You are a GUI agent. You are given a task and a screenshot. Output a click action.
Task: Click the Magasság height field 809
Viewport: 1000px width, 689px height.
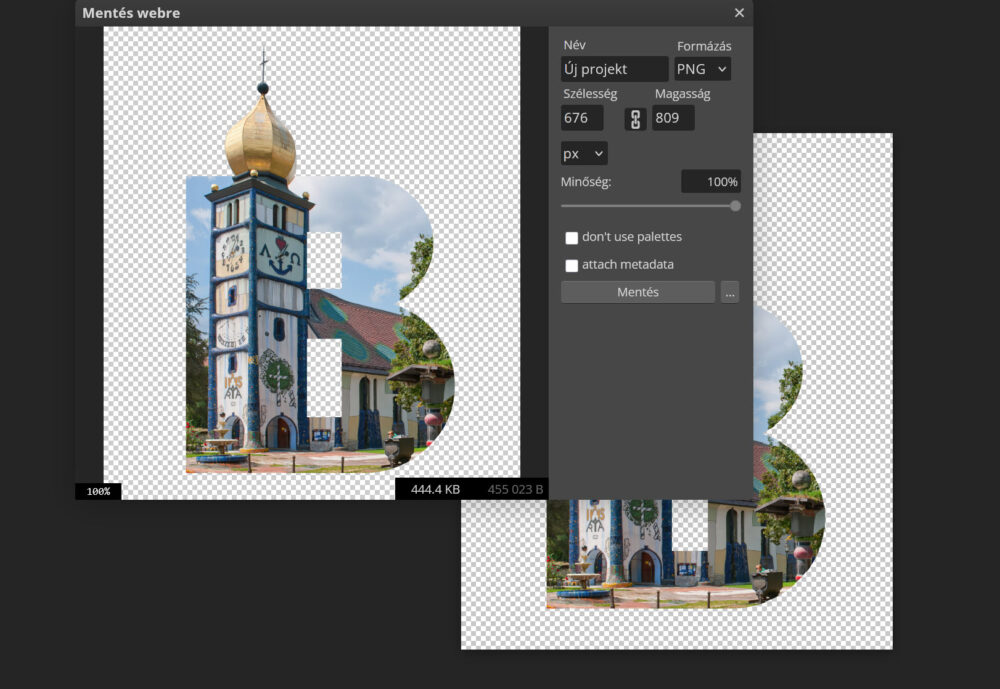click(x=673, y=118)
